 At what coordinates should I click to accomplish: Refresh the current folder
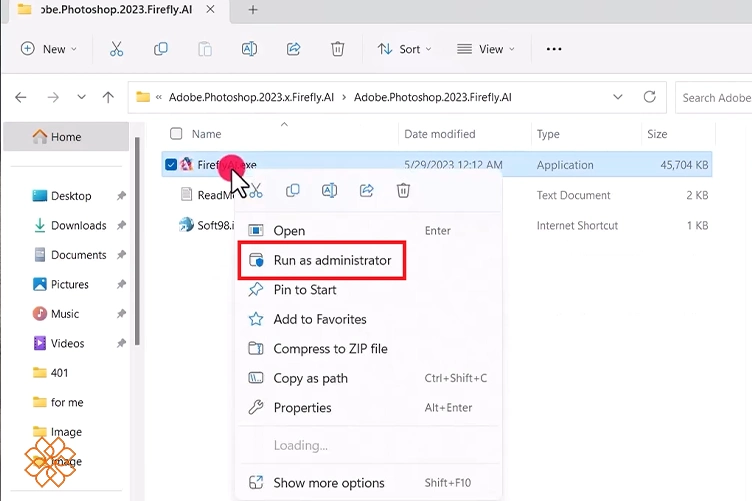pos(649,97)
